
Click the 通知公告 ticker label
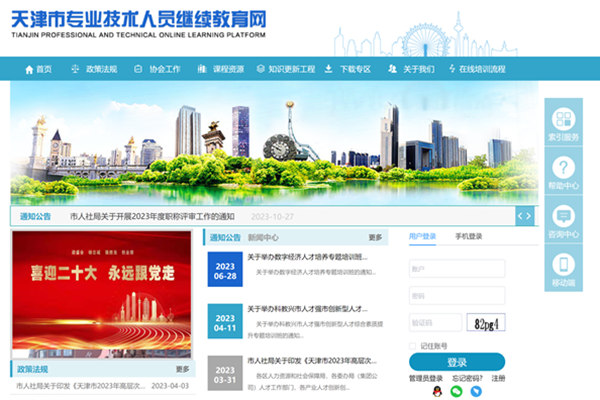(35, 217)
